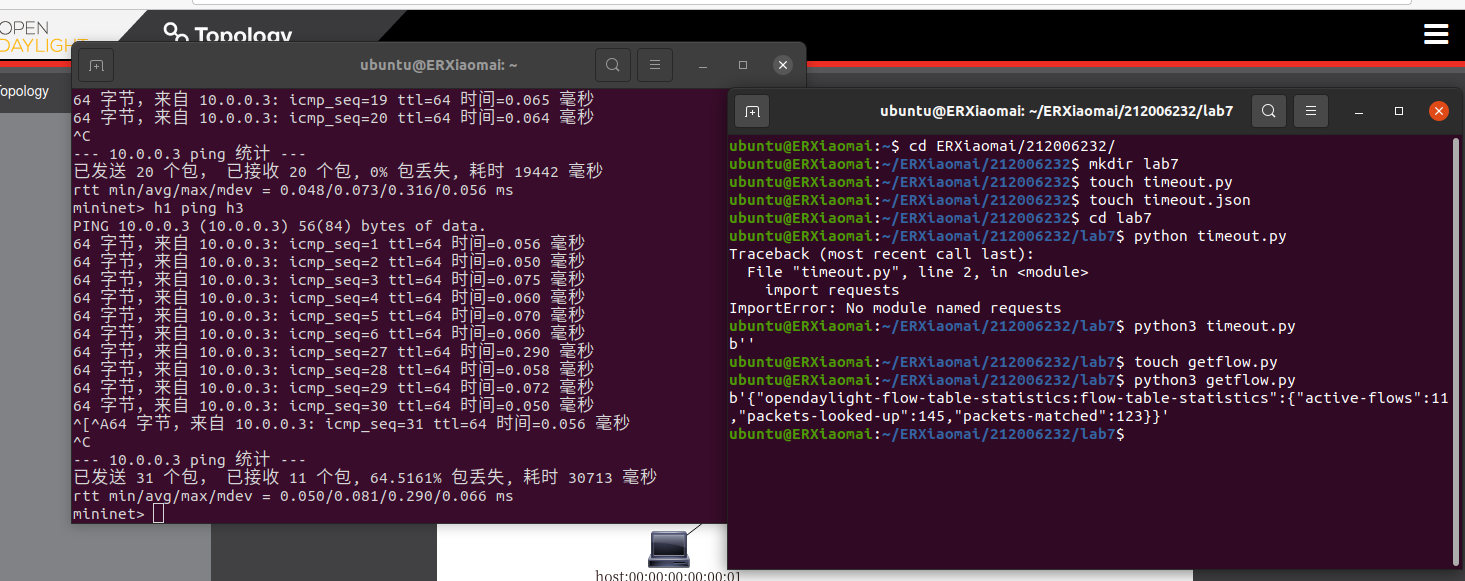1465x581 pixels.
Task: Click 'Topology' page heading in OpenDaylight
Action: pyautogui.click(x=243, y=36)
